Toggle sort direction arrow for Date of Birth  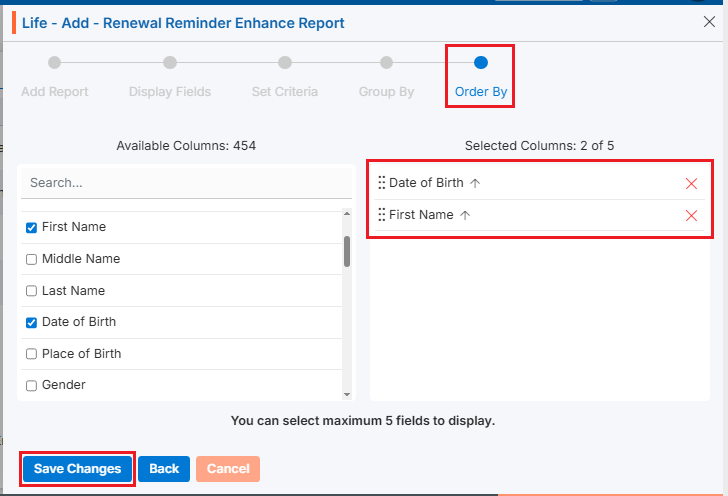(x=475, y=183)
